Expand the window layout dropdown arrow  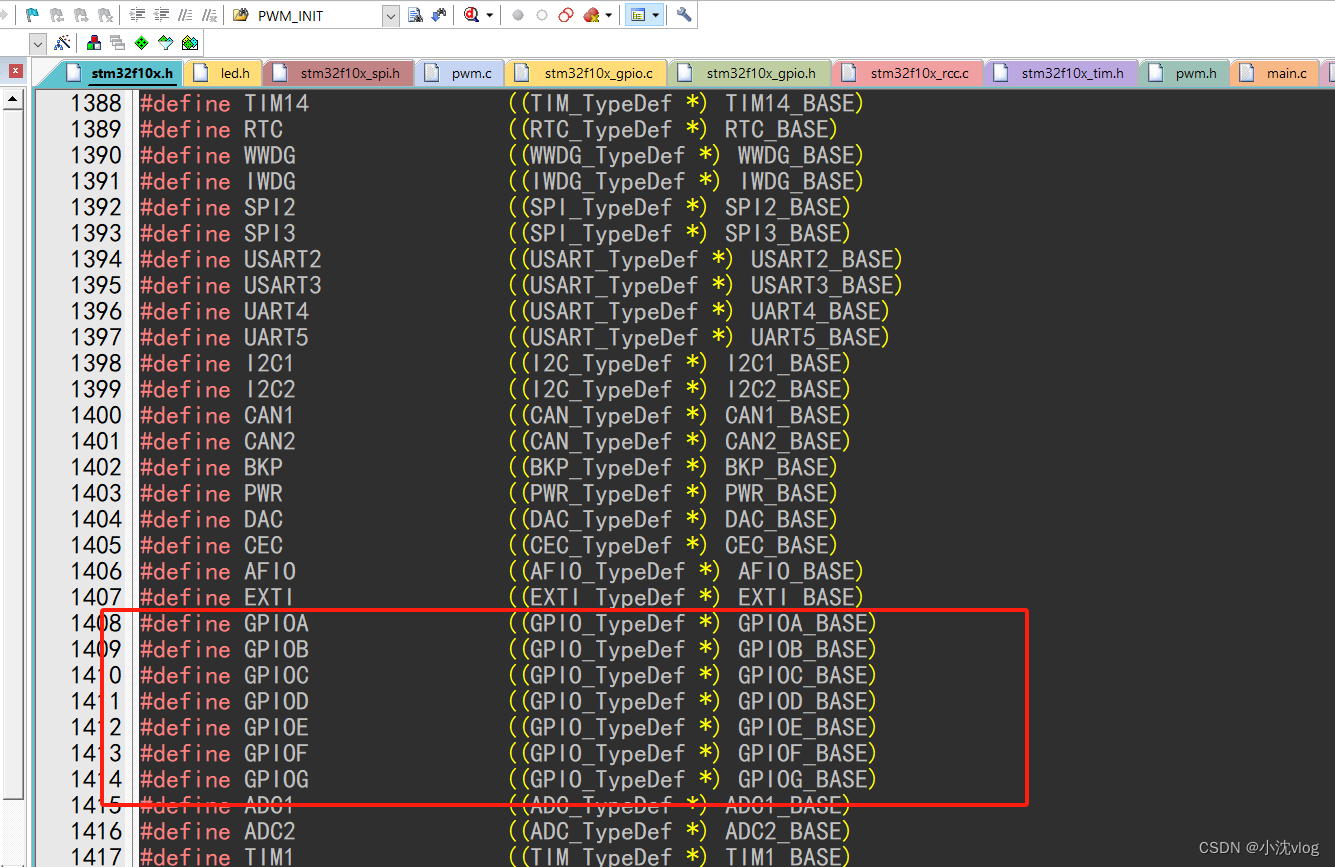pos(656,15)
